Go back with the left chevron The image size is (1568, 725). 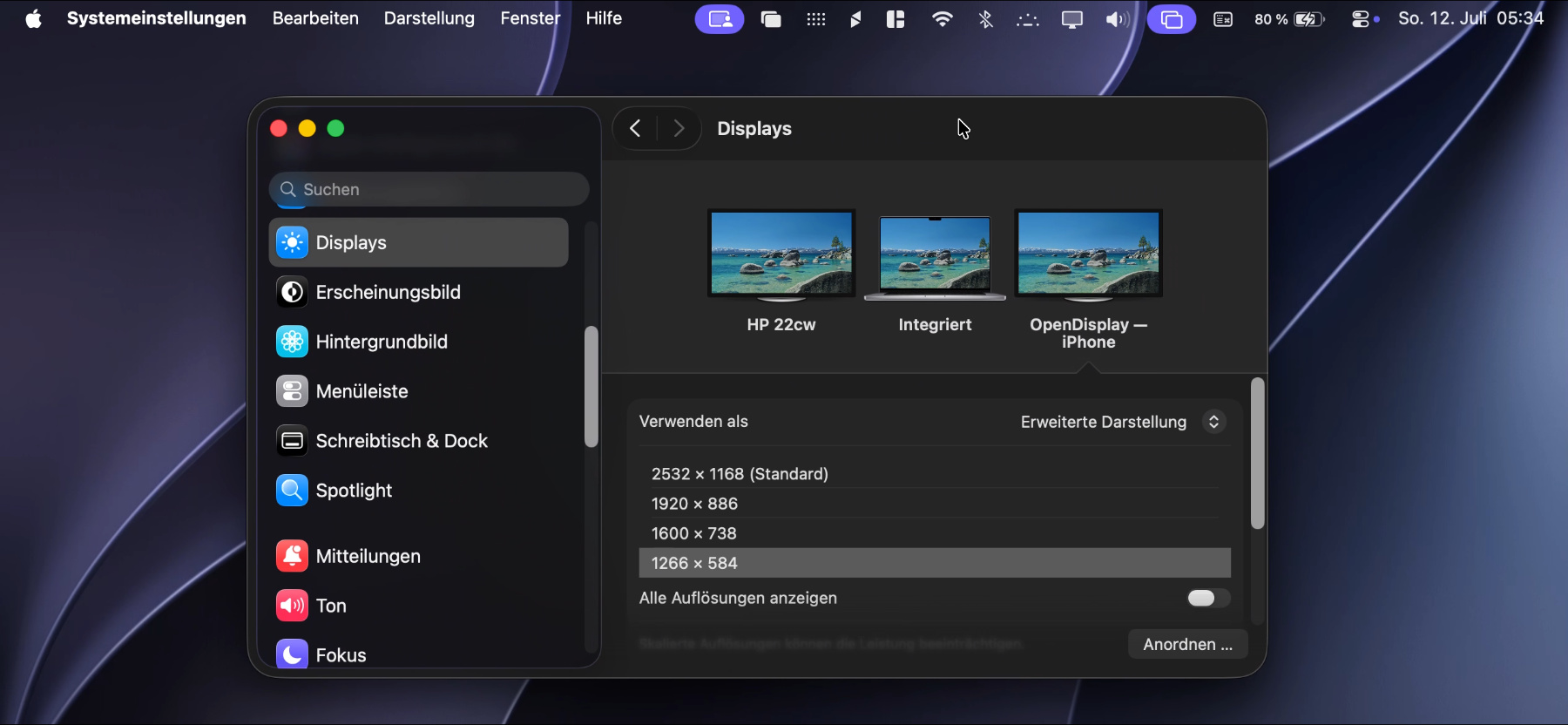point(636,129)
